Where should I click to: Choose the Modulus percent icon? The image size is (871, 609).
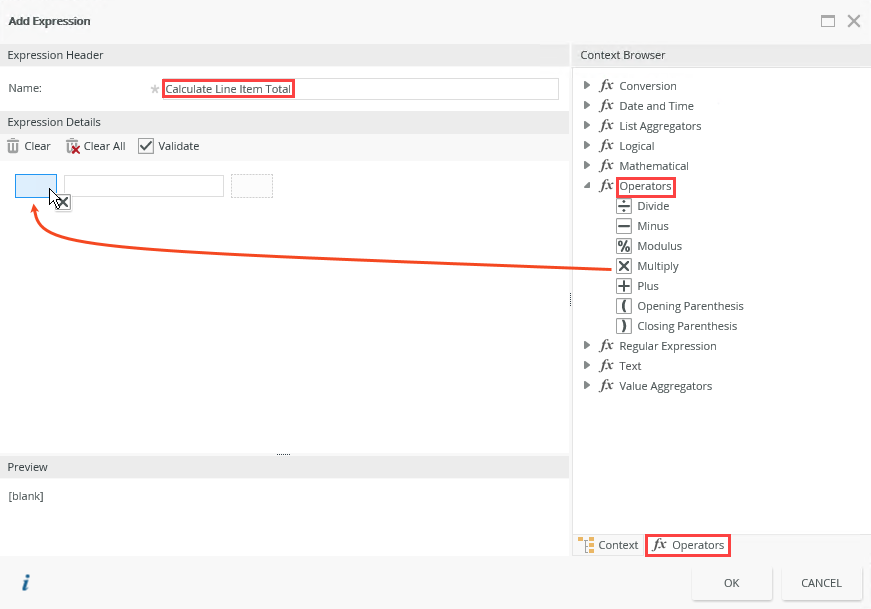coord(624,246)
